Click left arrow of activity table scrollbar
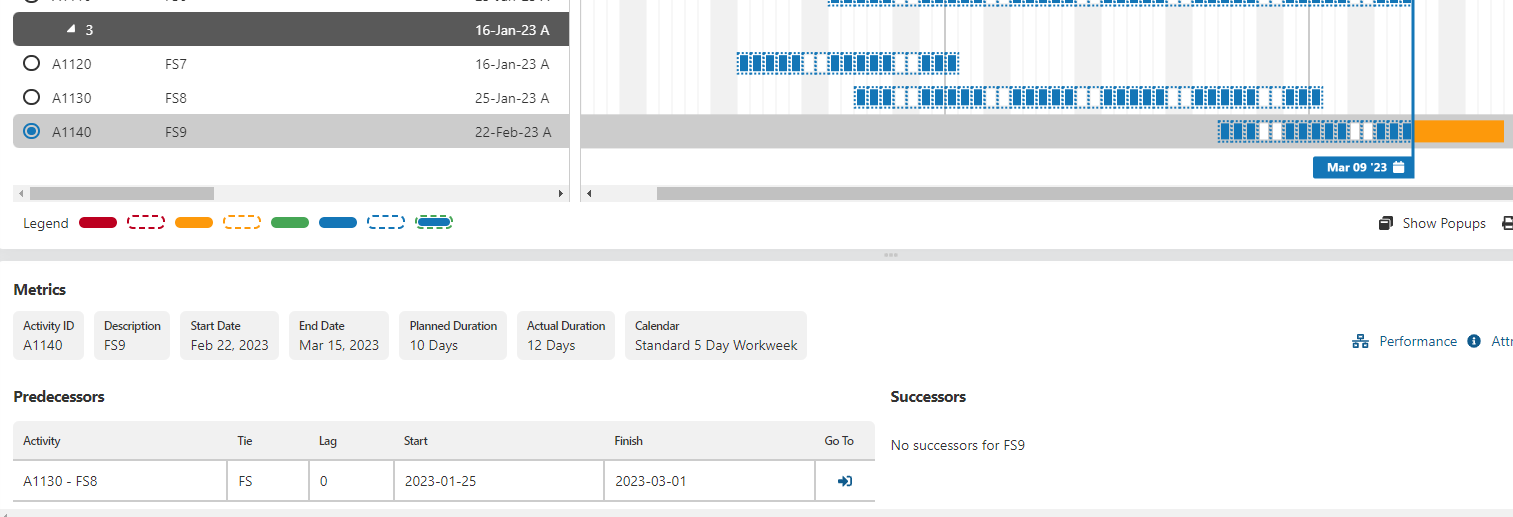This screenshot has width=1513, height=517. click(x=20, y=193)
